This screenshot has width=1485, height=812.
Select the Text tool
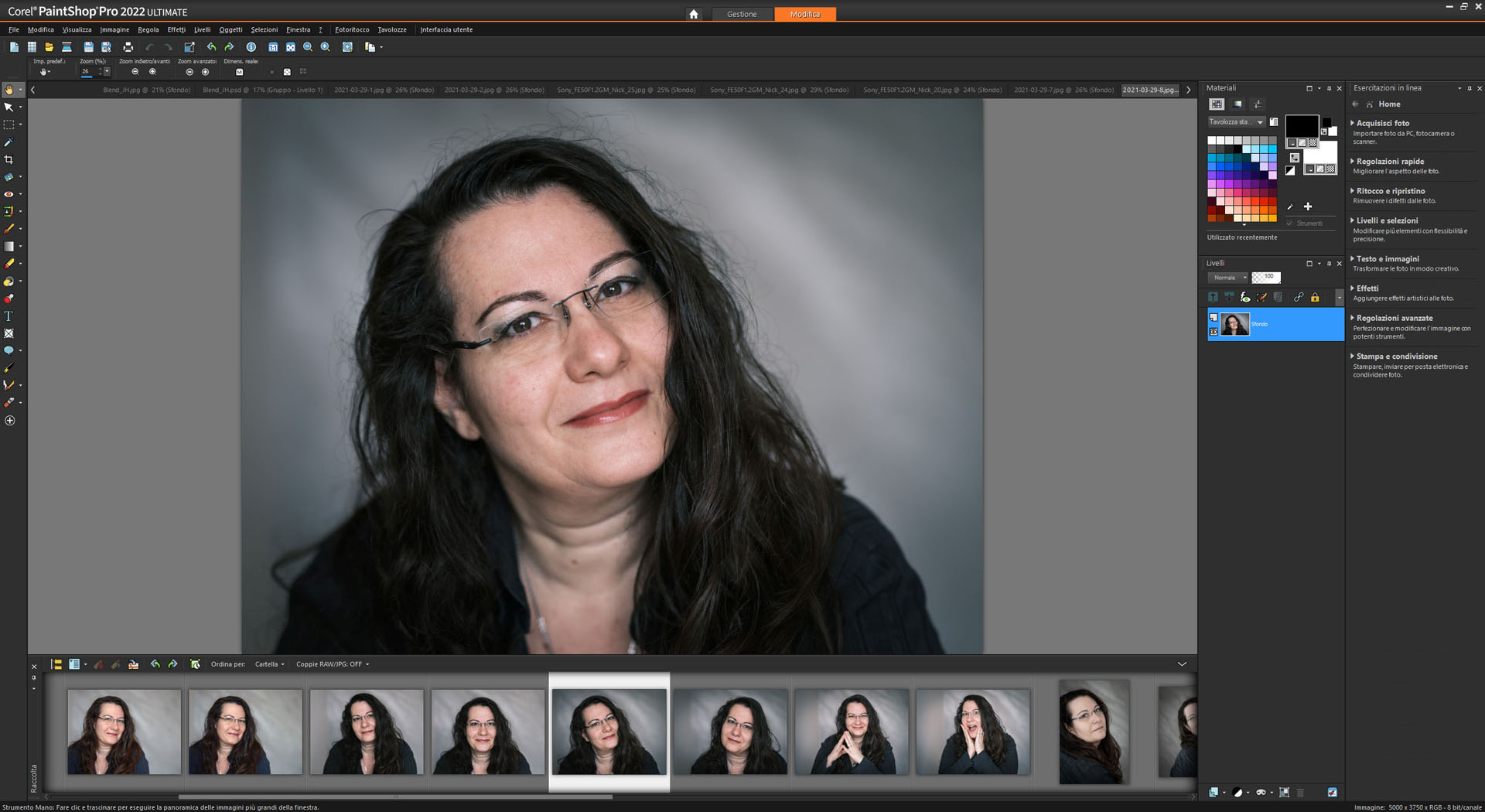click(9, 316)
